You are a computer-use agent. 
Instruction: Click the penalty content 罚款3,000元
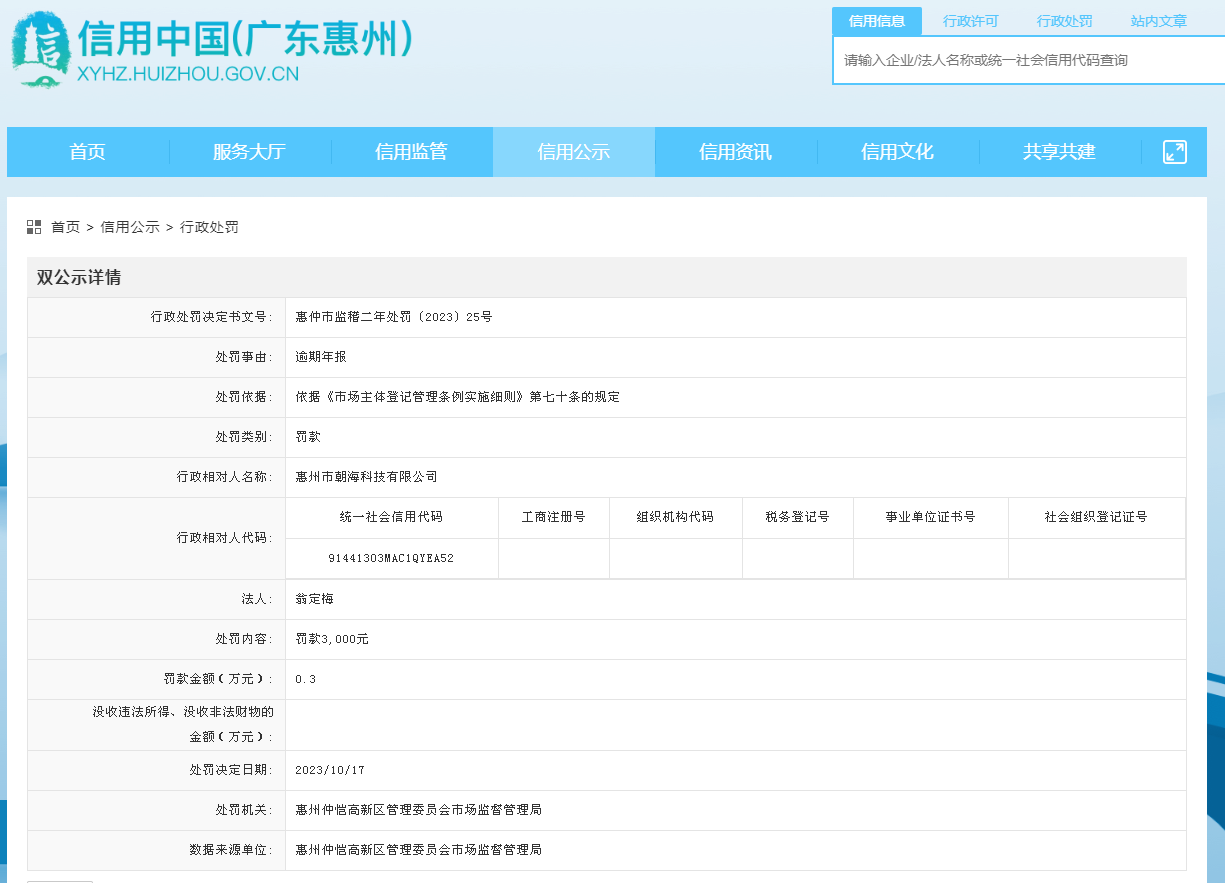coord(332,639)
